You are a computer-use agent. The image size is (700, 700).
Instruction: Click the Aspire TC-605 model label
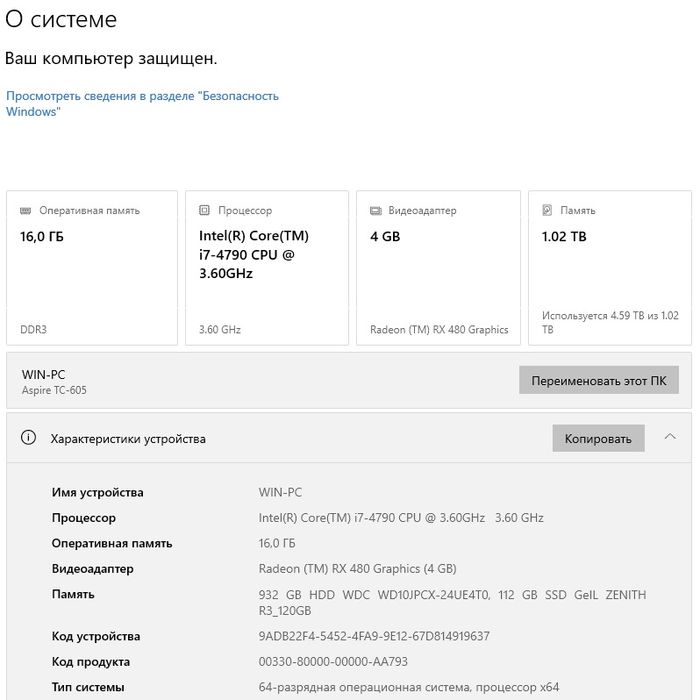coord(54,390)
